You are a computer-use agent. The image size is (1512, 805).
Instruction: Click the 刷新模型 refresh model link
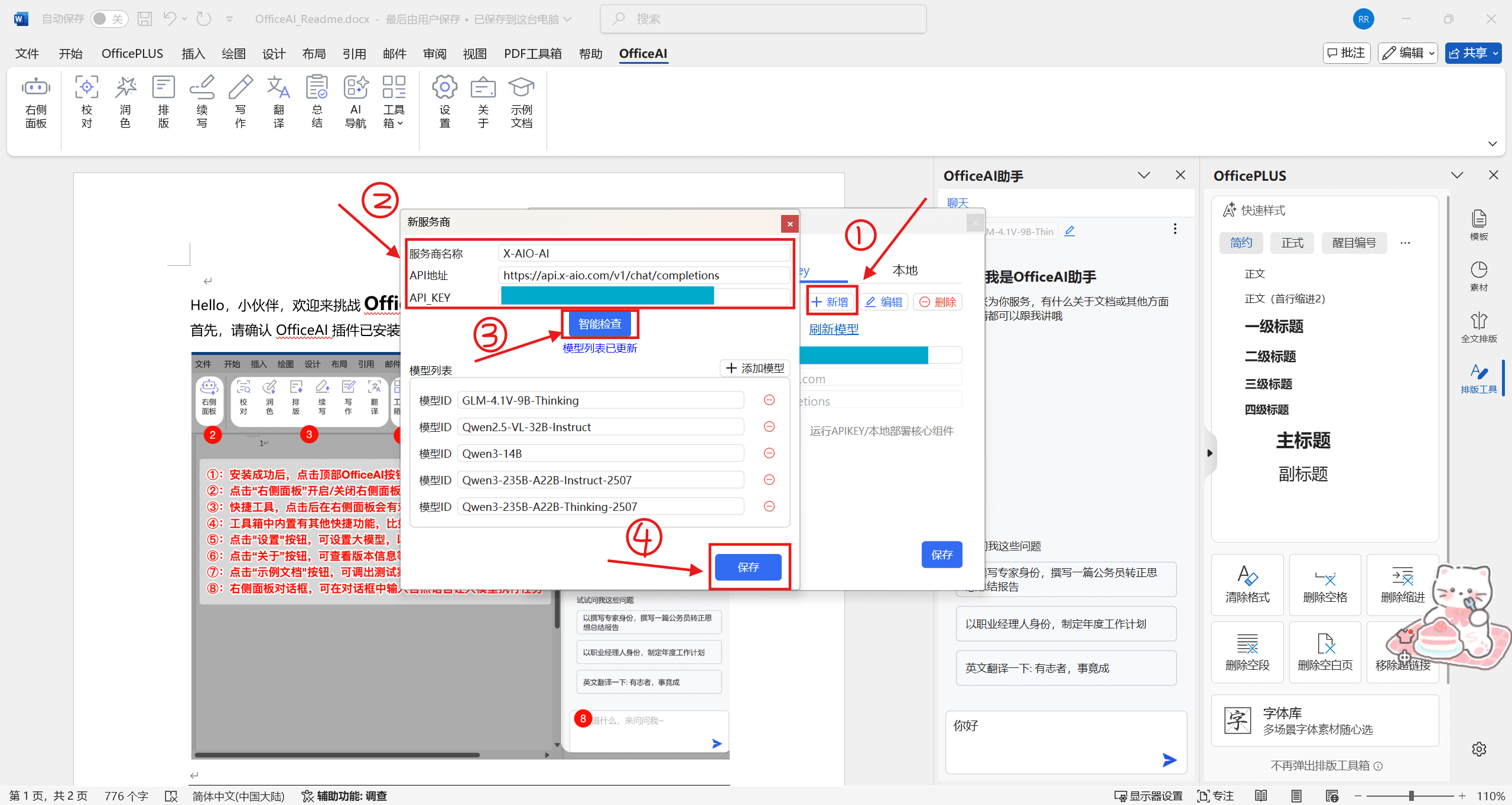tap(833, 329)
